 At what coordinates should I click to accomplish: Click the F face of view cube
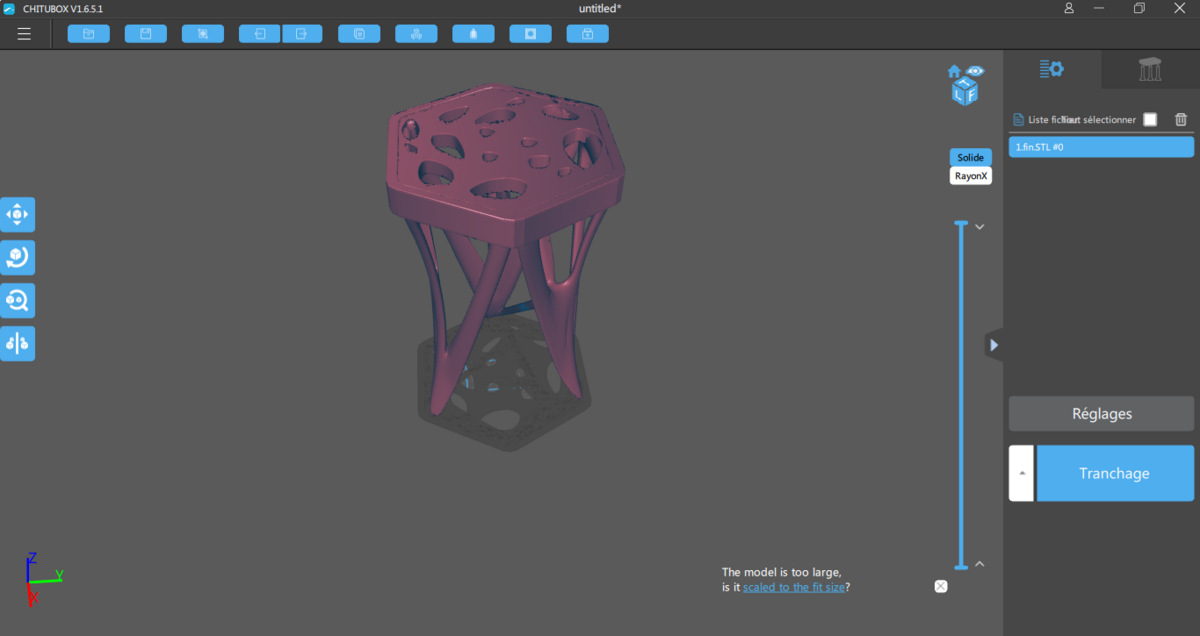pyautogui.click(x=971, y=96)
